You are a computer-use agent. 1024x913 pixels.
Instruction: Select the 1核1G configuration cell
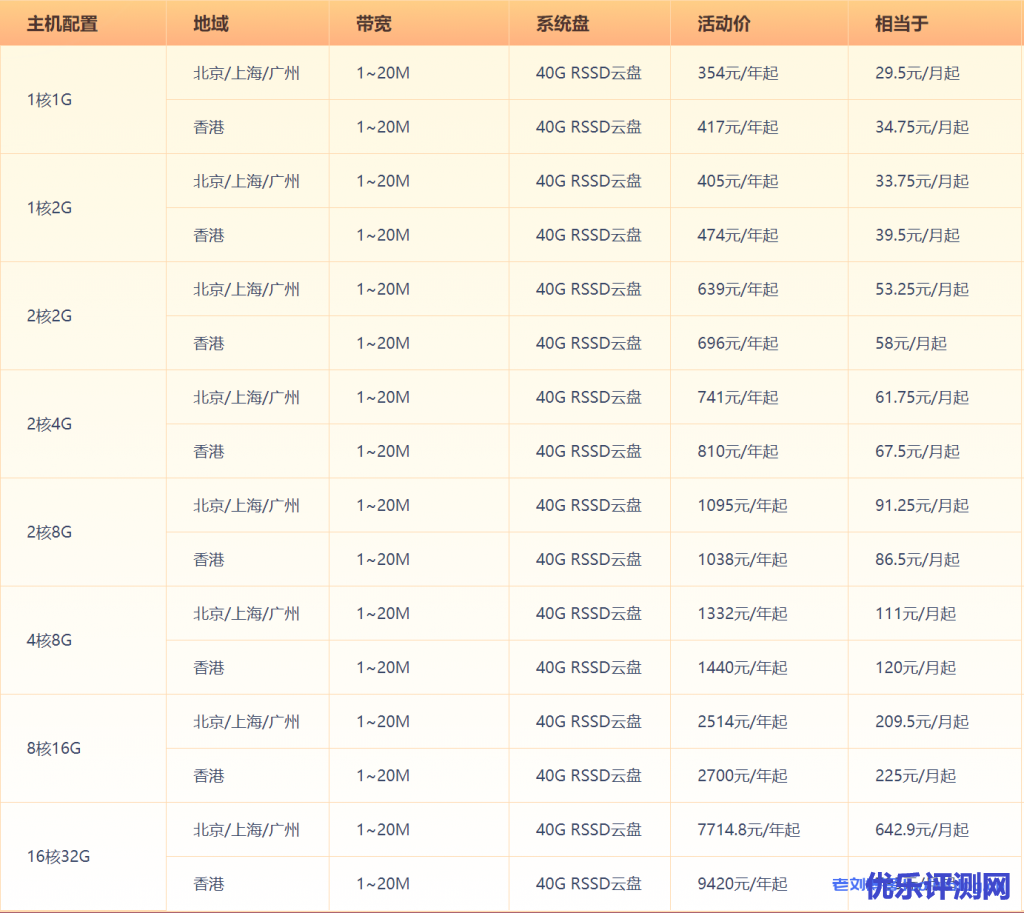tap(49, 100)
